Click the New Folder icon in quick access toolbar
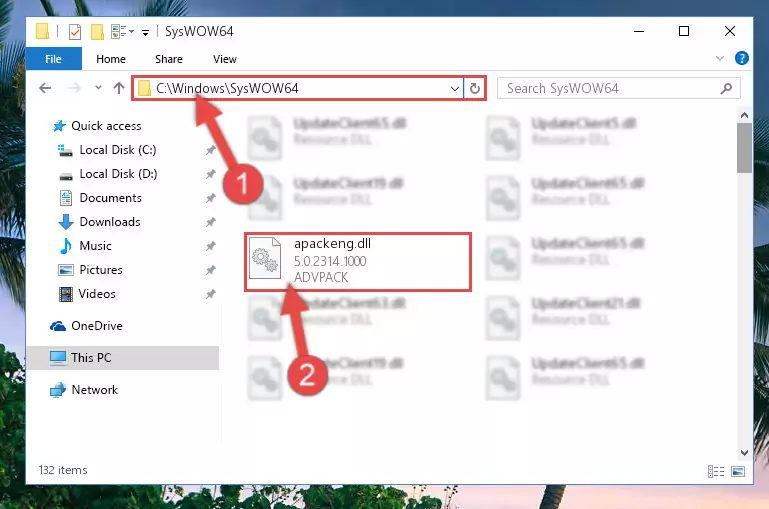Viewport: 769px width, 509px height. coord(97,32)
